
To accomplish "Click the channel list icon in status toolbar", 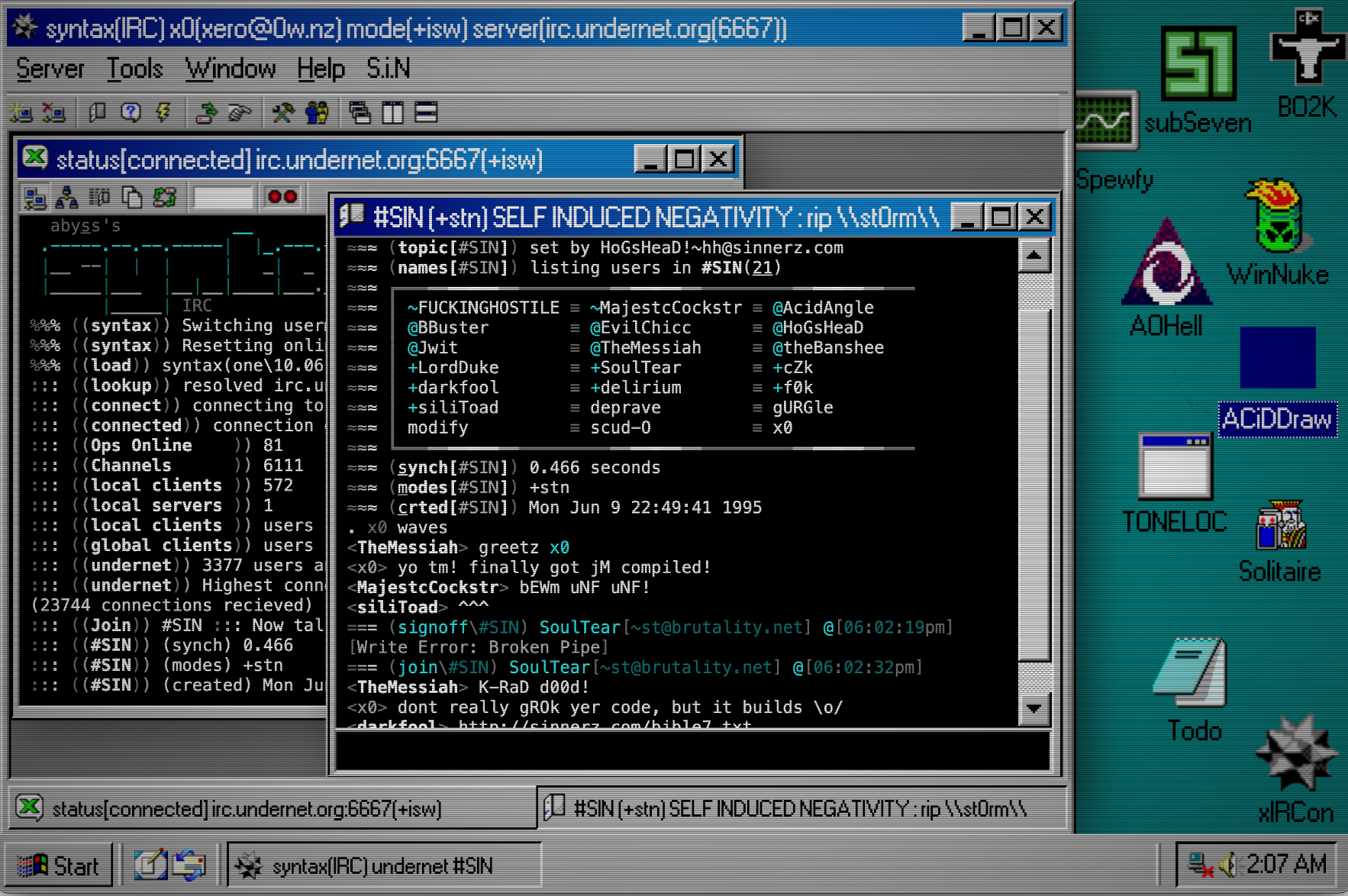I will 100,198.
